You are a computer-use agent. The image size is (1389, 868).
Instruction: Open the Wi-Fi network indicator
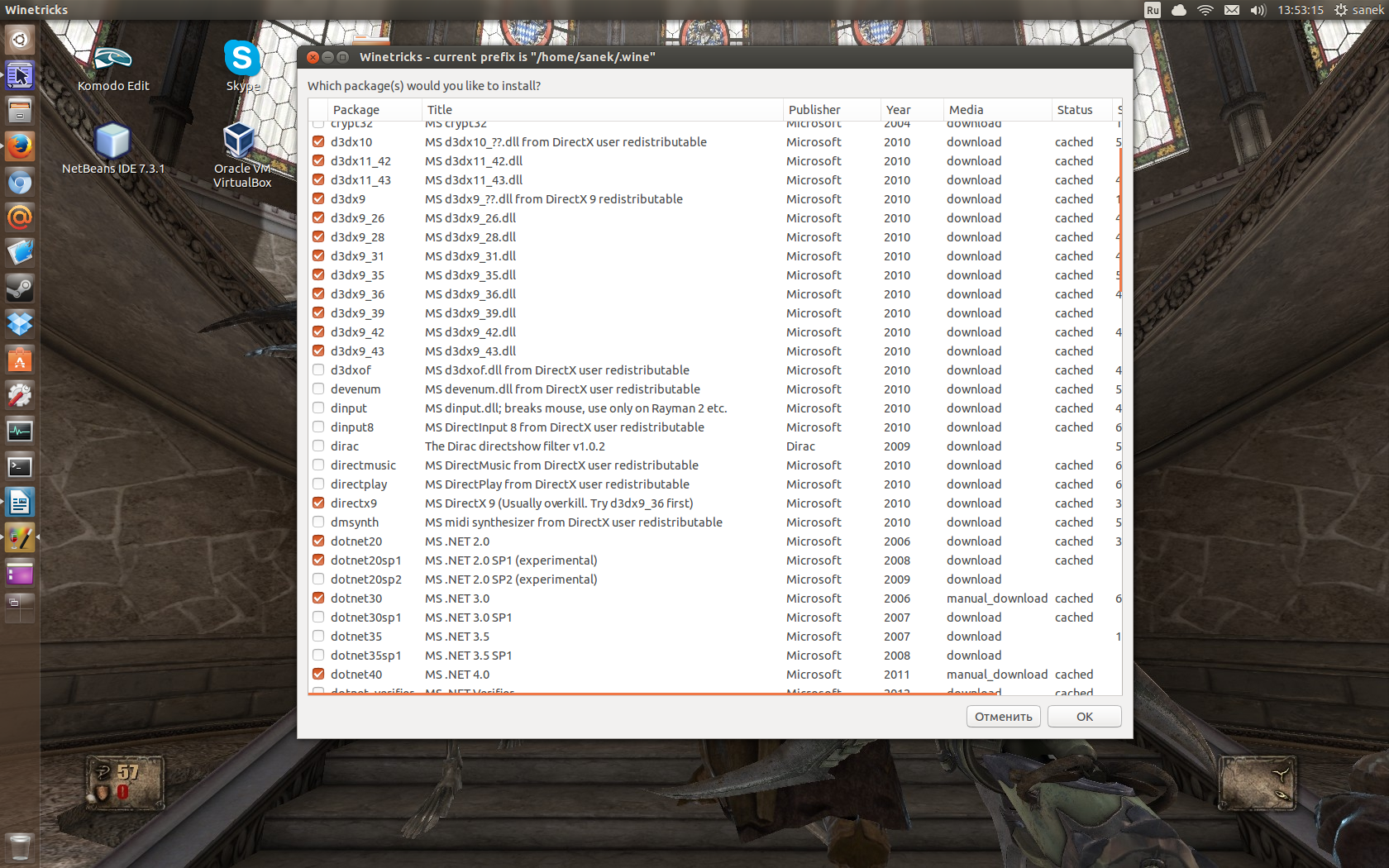click(1205, 10)
